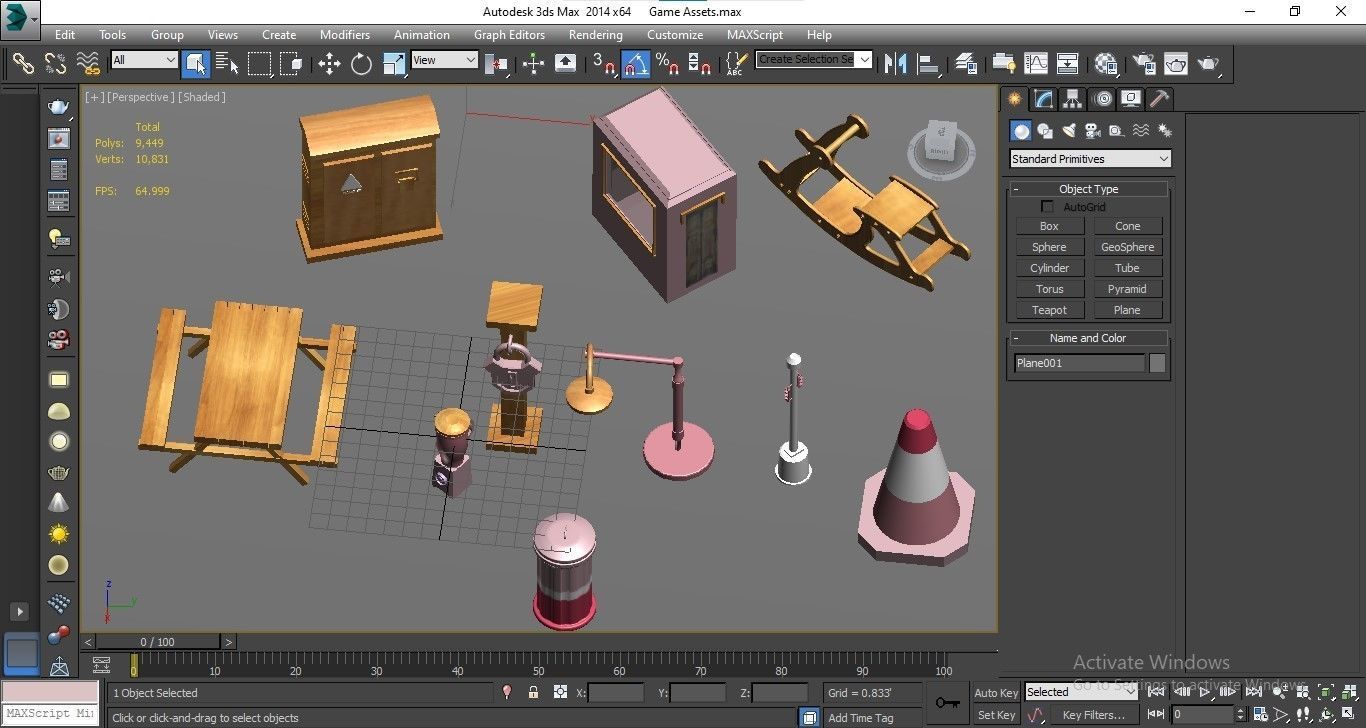Screen dimensions: 1366x728
Task: Click the Cylinder primitive button
Action: [1049, 268]
